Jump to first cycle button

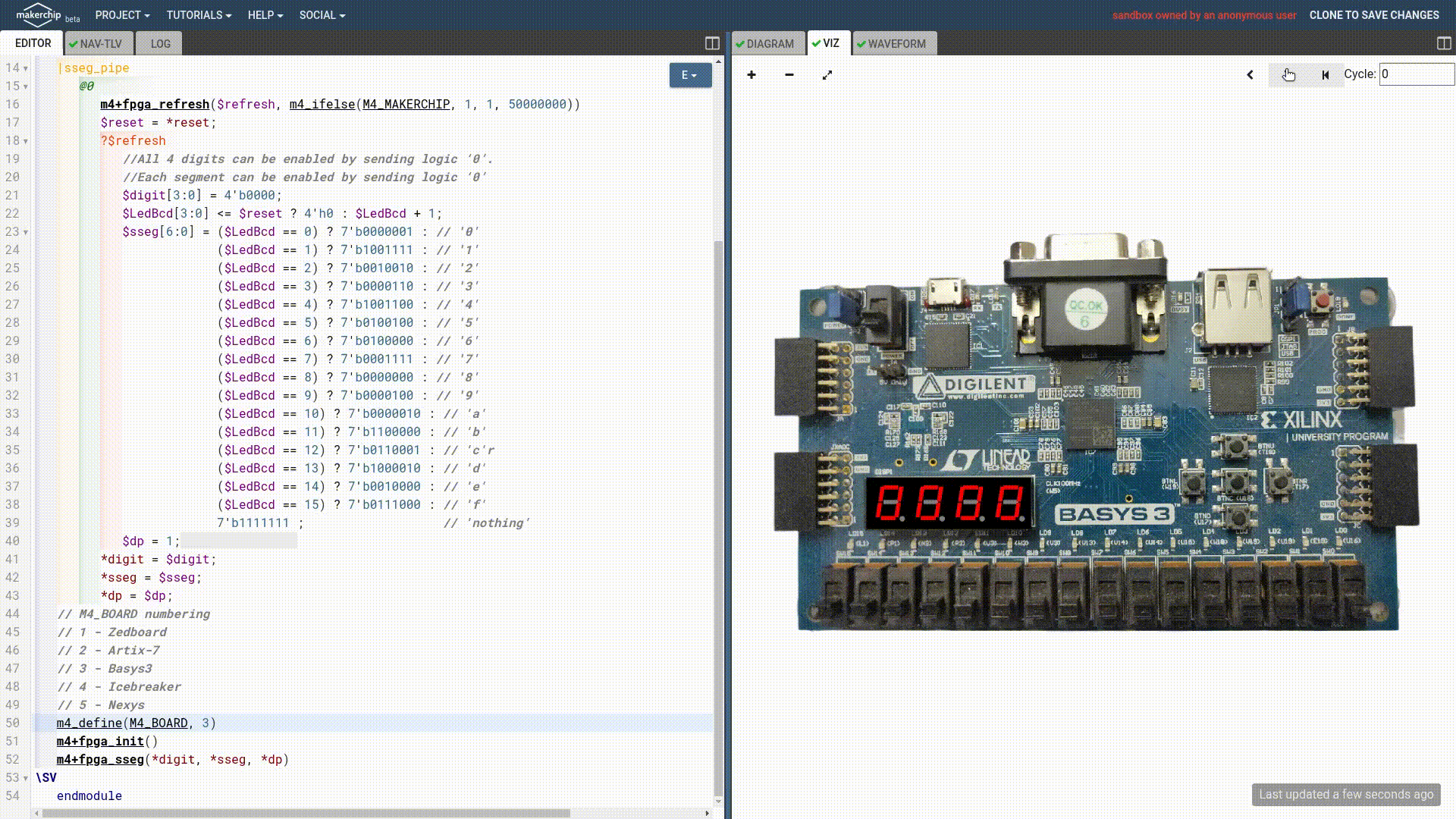[1325, 74]
